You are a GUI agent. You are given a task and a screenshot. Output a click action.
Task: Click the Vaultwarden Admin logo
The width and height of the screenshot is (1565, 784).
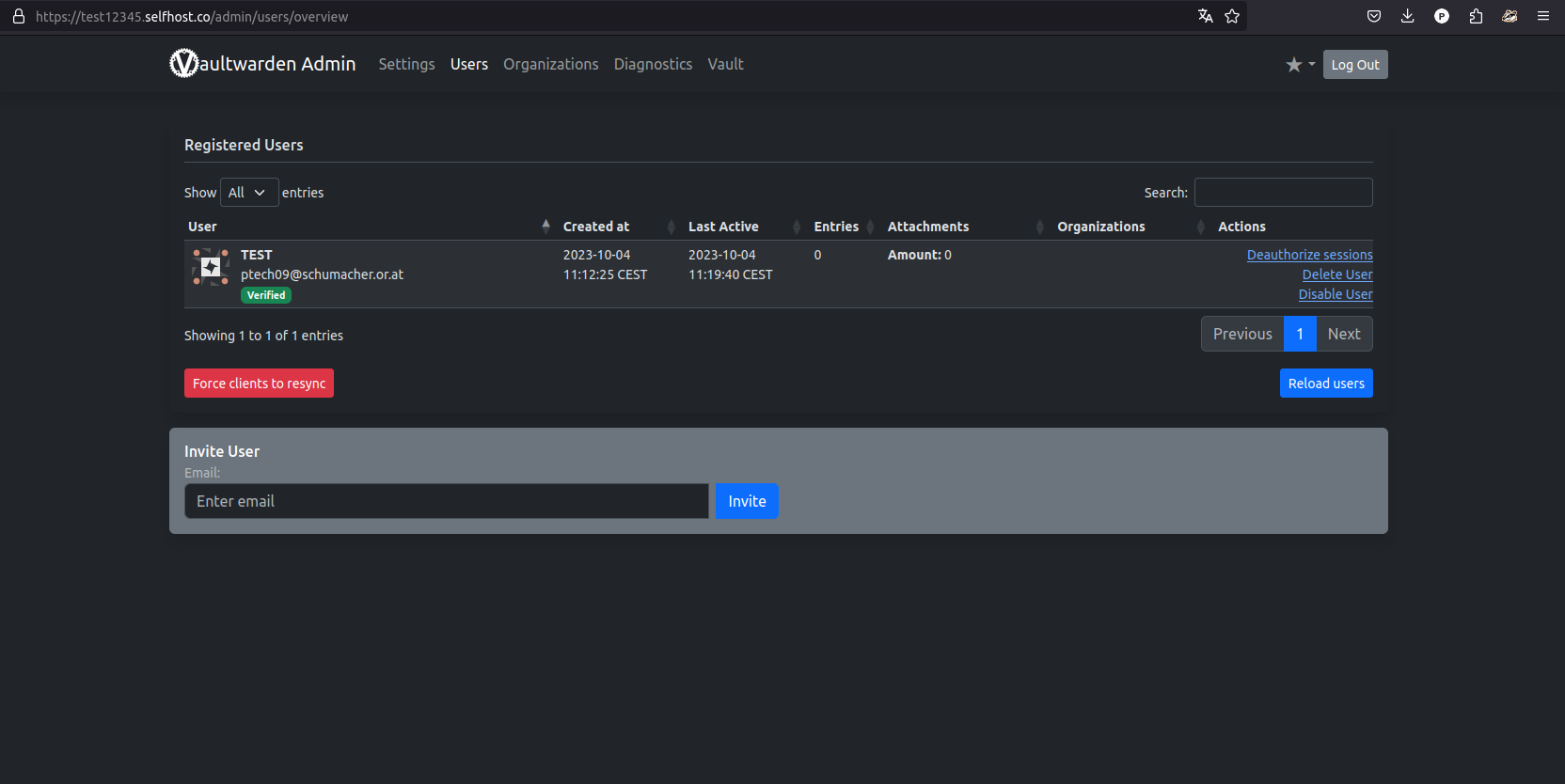[x=262, y=64]
